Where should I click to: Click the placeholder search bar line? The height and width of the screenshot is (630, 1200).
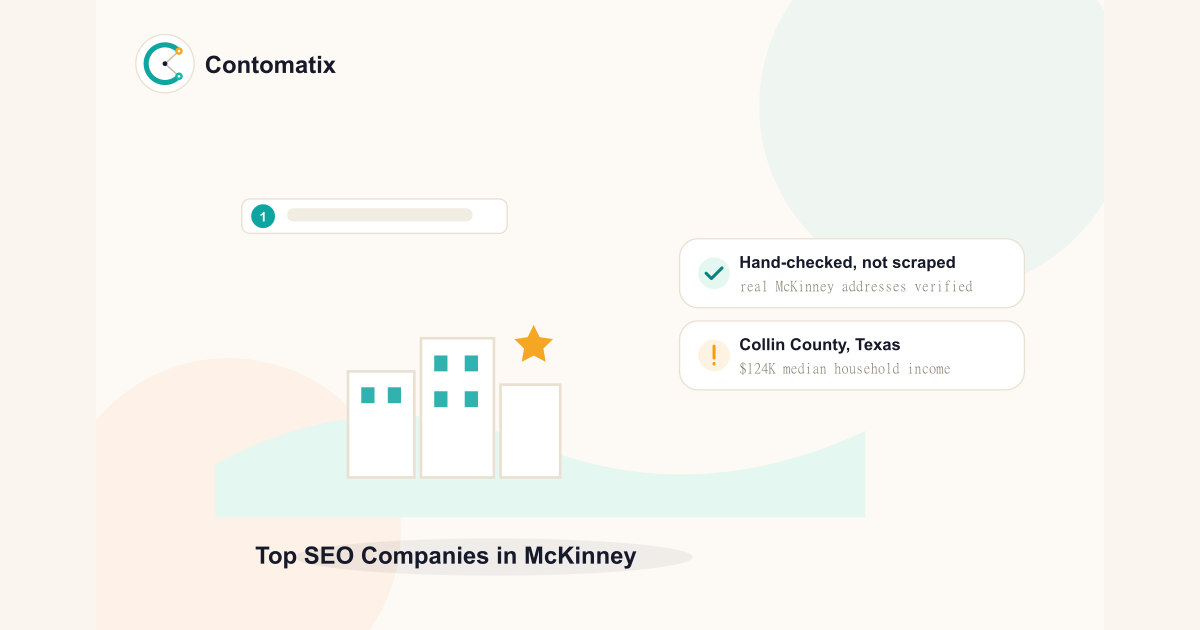[379, 215]
